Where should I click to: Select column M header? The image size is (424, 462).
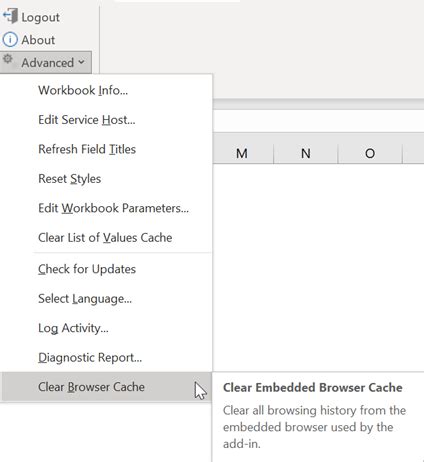242,153
